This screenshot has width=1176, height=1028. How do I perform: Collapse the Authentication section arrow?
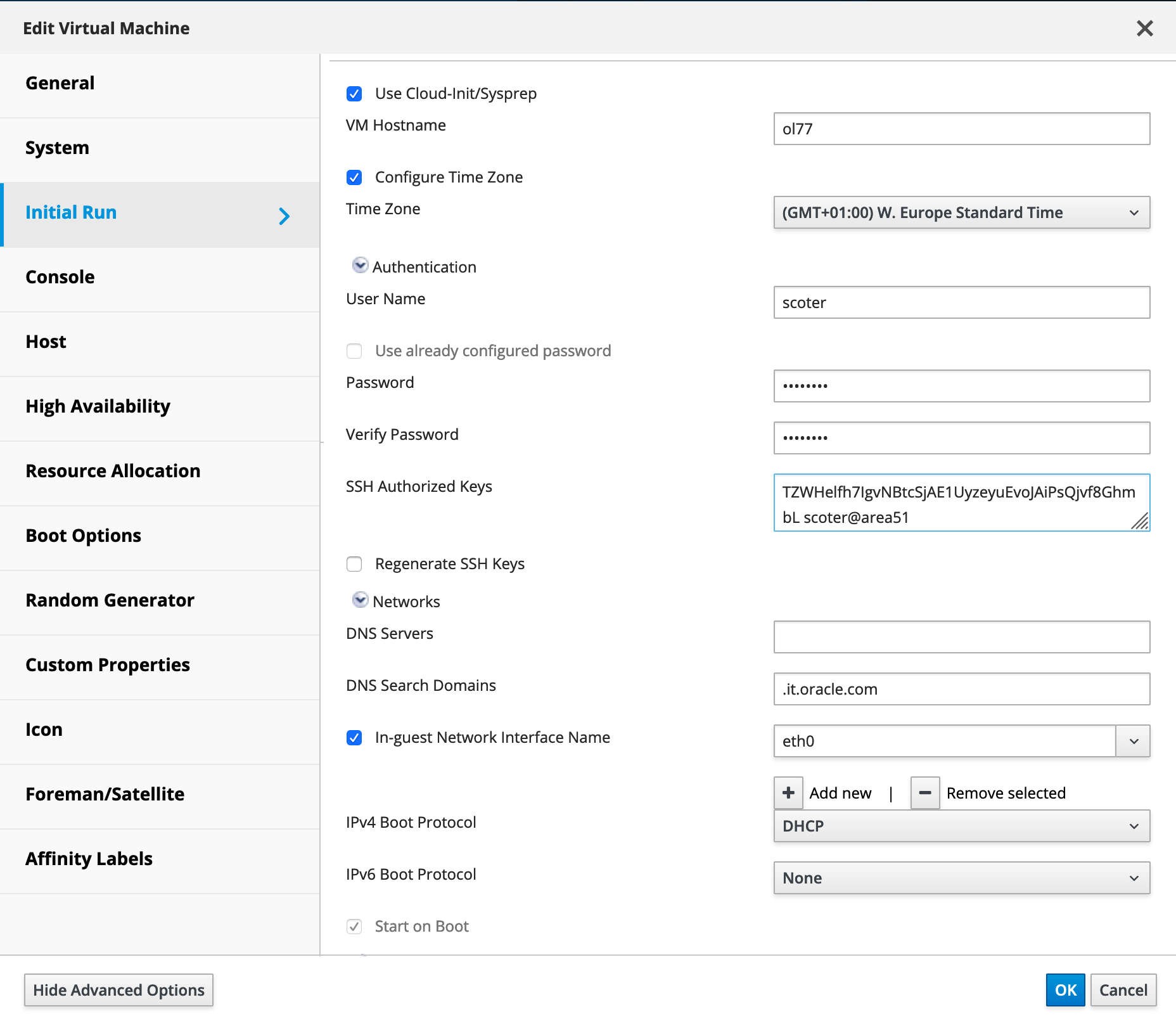click(x=360, y=266)
